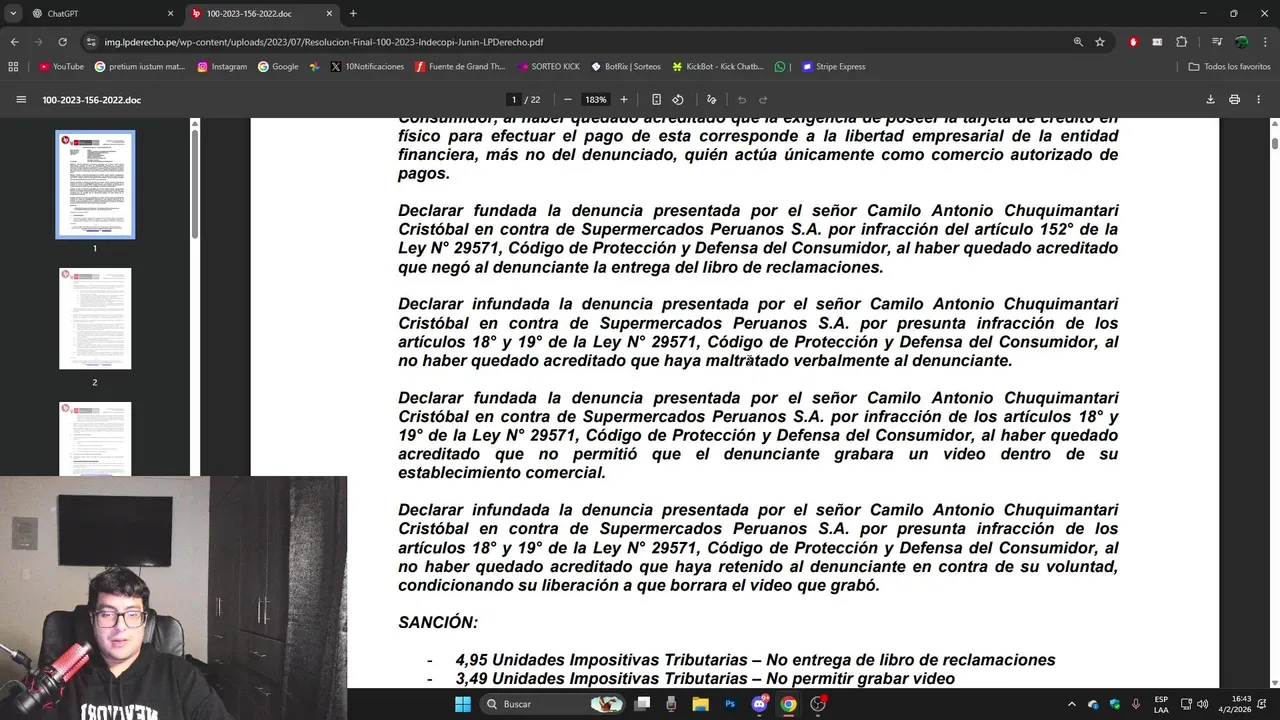
Task: Click the address bar URL
Action: (324, 42)
